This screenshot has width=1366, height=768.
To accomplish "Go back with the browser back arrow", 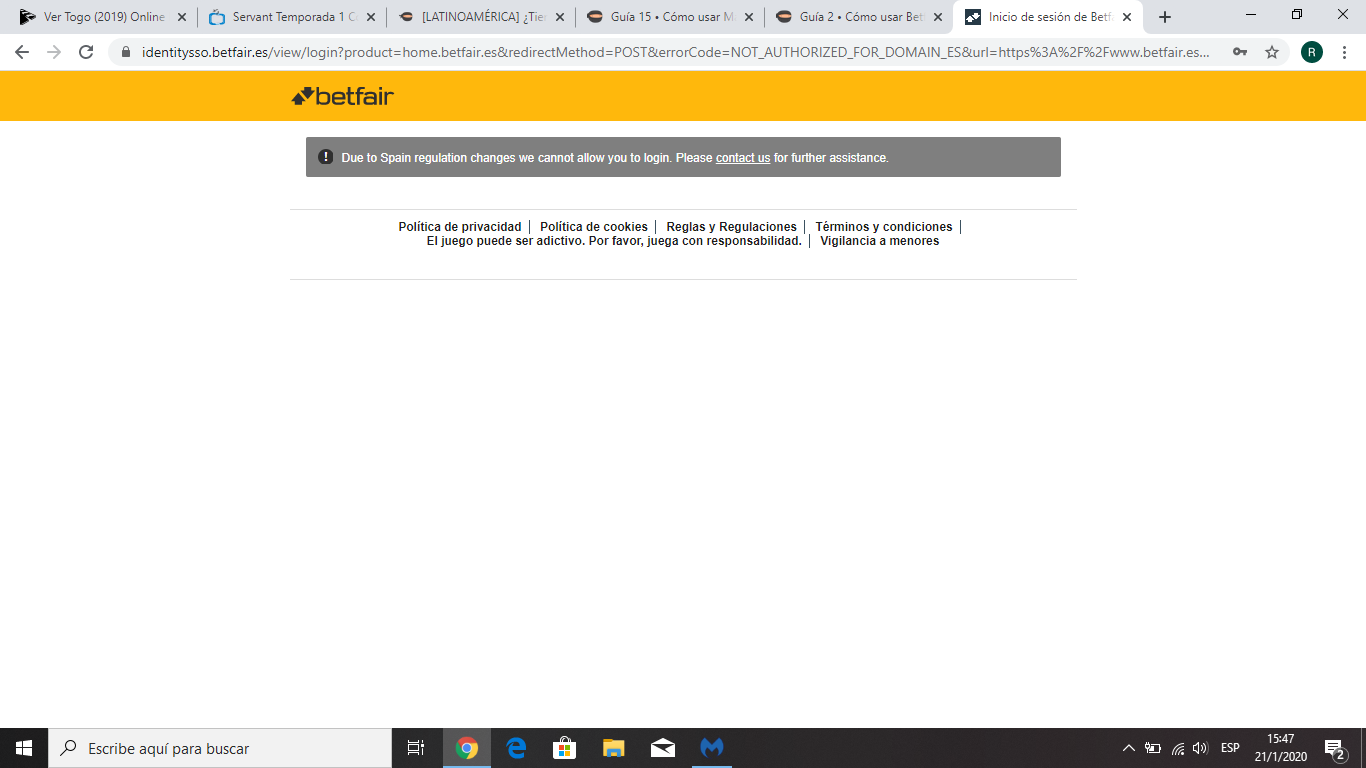I will coord(22,52).
